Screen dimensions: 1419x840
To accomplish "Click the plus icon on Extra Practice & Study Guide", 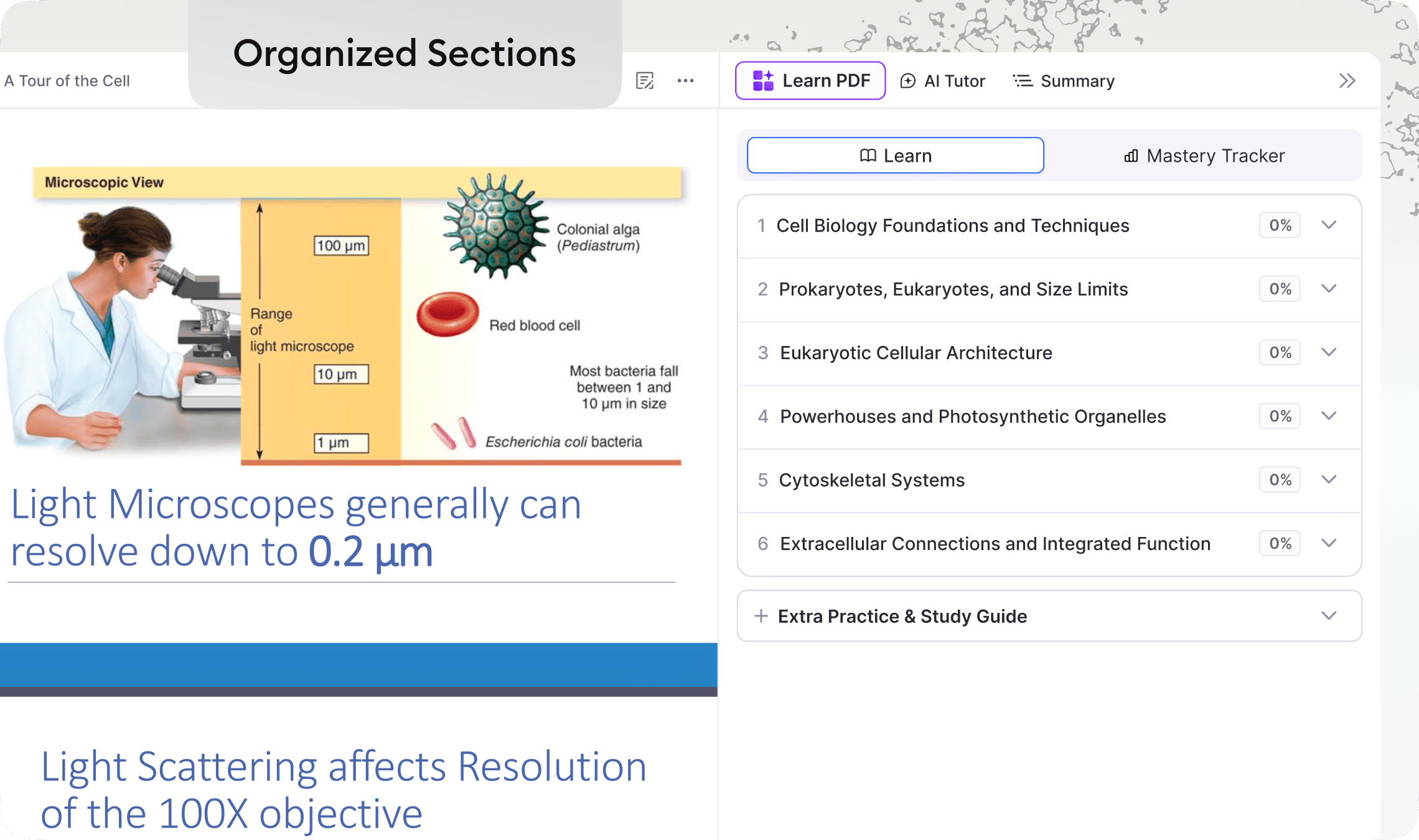I will click(x=762, y=616).
